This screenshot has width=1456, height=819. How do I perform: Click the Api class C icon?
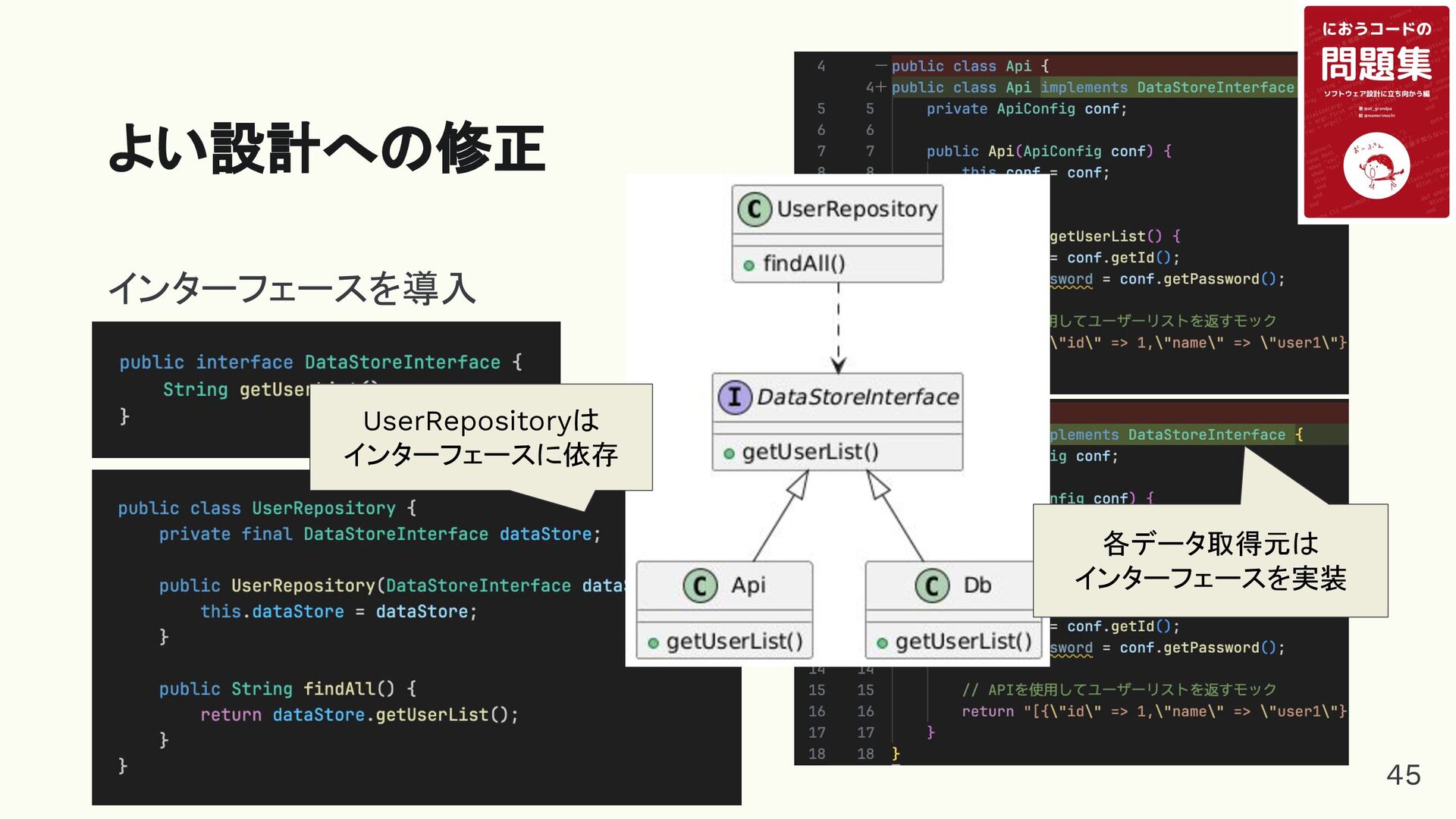click(699, 585)
